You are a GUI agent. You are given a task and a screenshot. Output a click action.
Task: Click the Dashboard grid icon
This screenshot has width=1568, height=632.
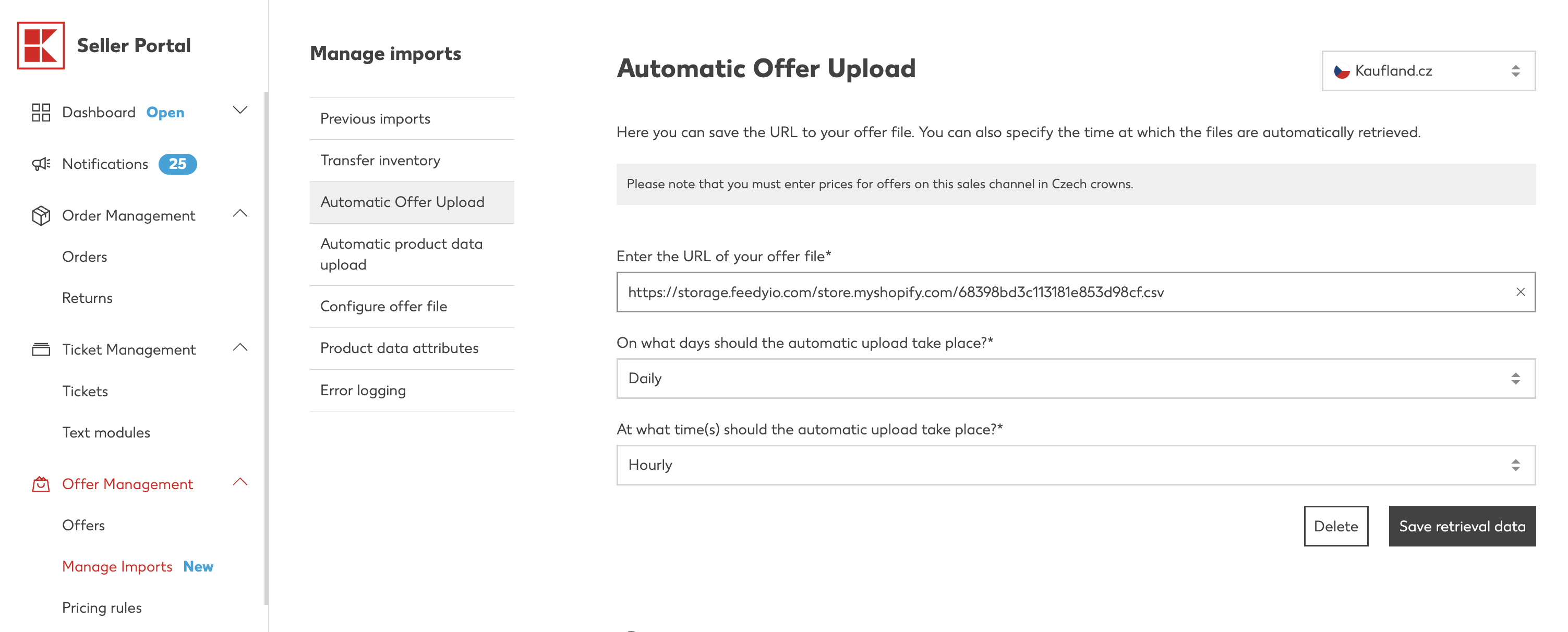coord(41,113)
